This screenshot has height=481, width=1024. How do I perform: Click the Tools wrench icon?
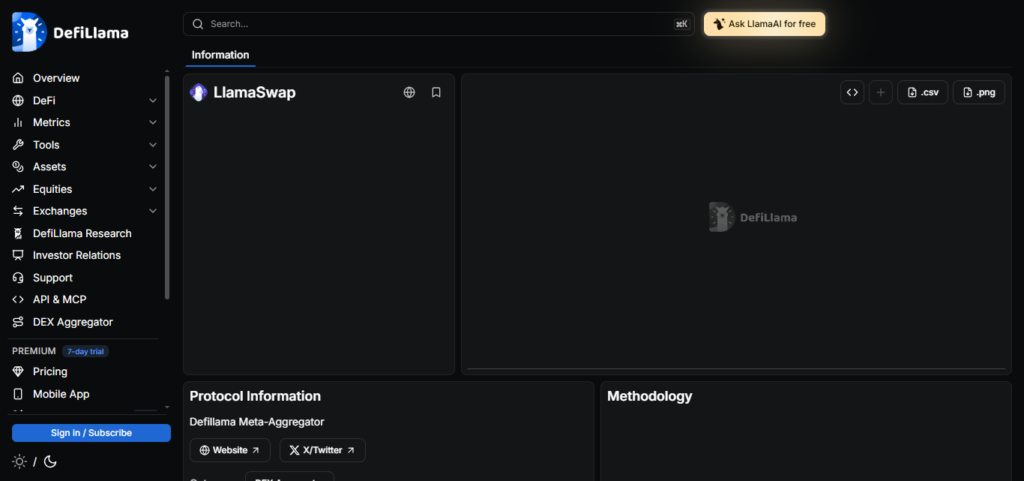coord(18,145)
